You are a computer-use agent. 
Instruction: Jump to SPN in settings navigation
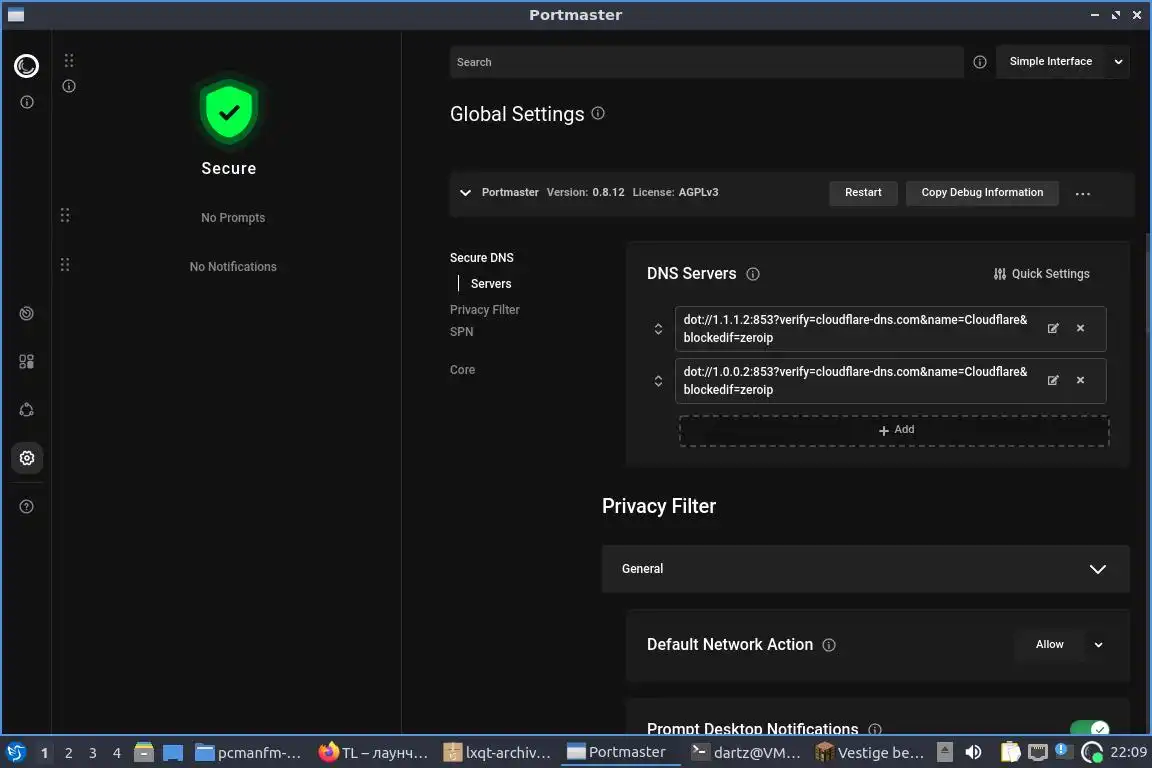[461, 332]
